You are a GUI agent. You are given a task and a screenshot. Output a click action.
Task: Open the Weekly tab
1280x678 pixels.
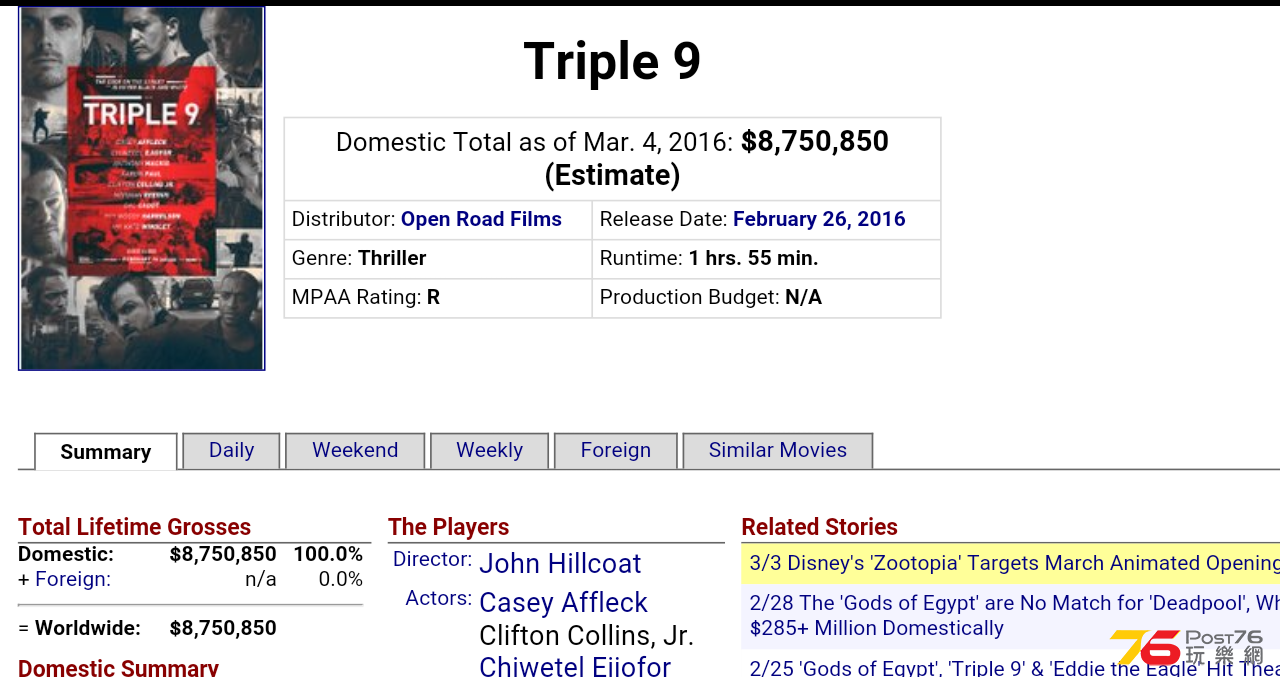(489, 450)
